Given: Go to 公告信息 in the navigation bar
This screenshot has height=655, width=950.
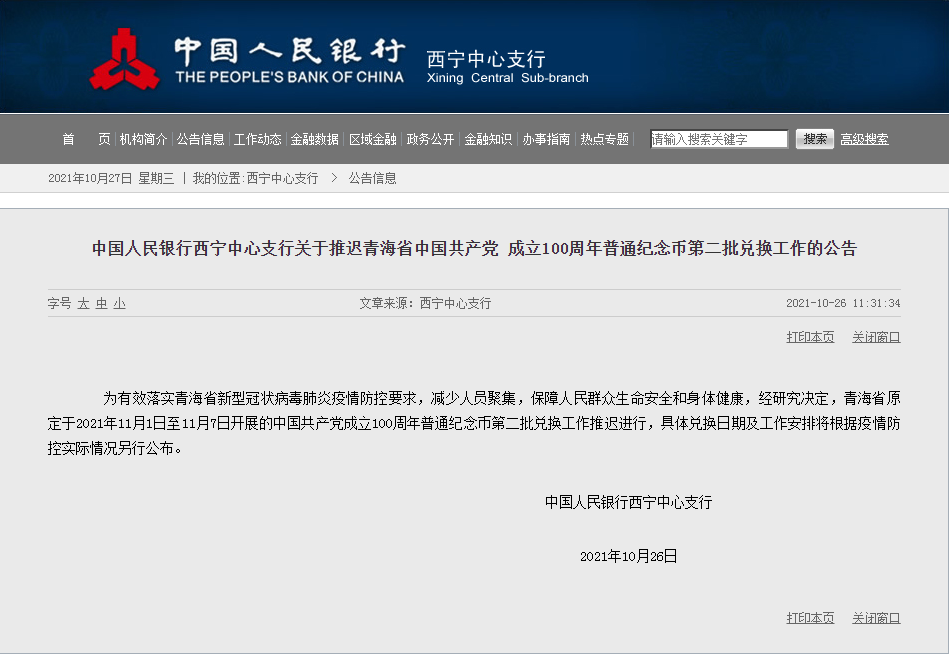Looking at the screenshot, I should (x=201, y=139).
